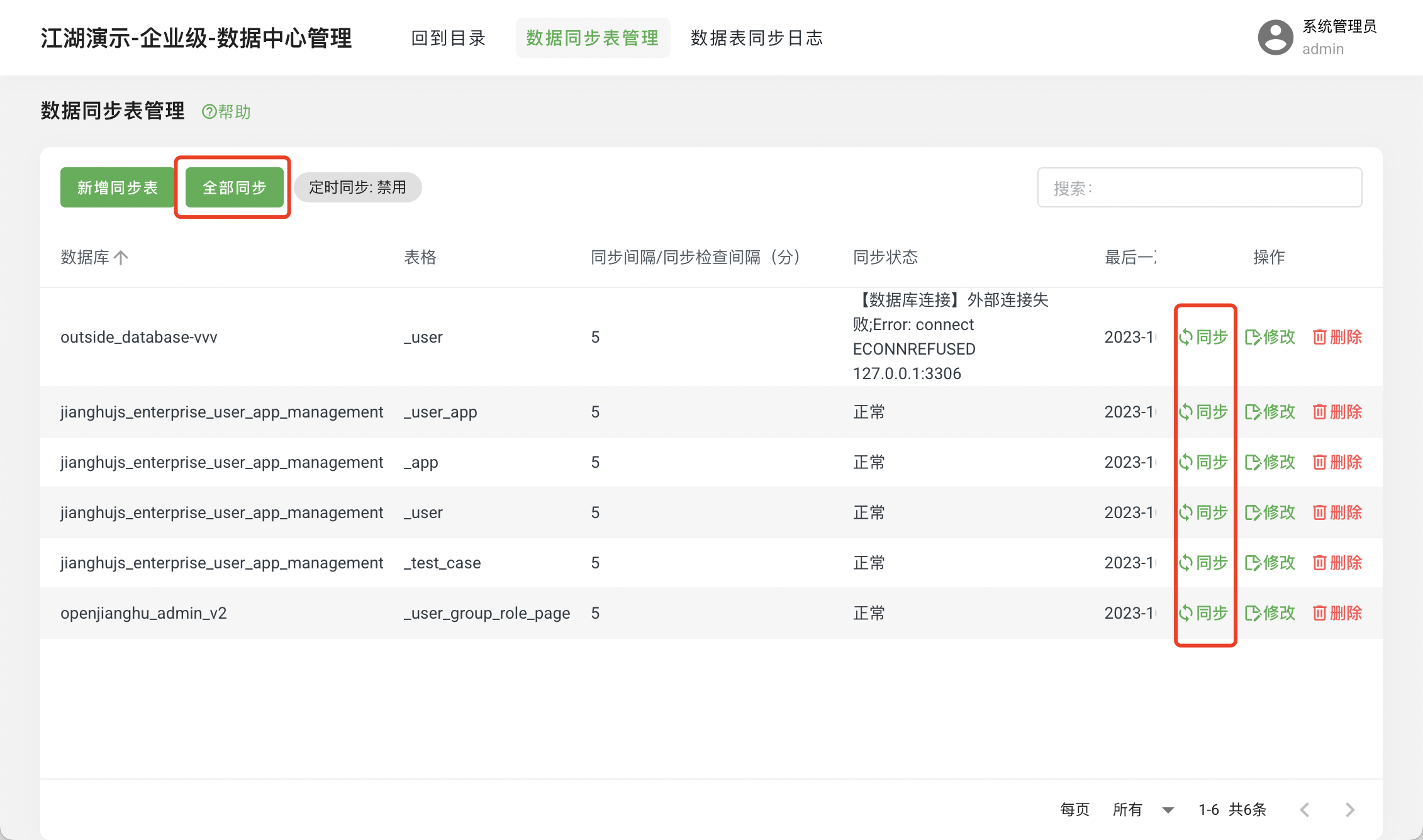The image size is (1423, 840).
Task: Click delete icon for openjianghu_admin_v2 row
Action: pyautogui.click(x=1320, y=613)
